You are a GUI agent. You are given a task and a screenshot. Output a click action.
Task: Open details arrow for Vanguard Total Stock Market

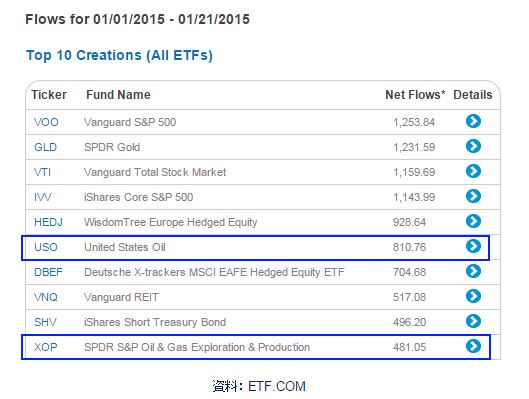(x=473, y=171)
